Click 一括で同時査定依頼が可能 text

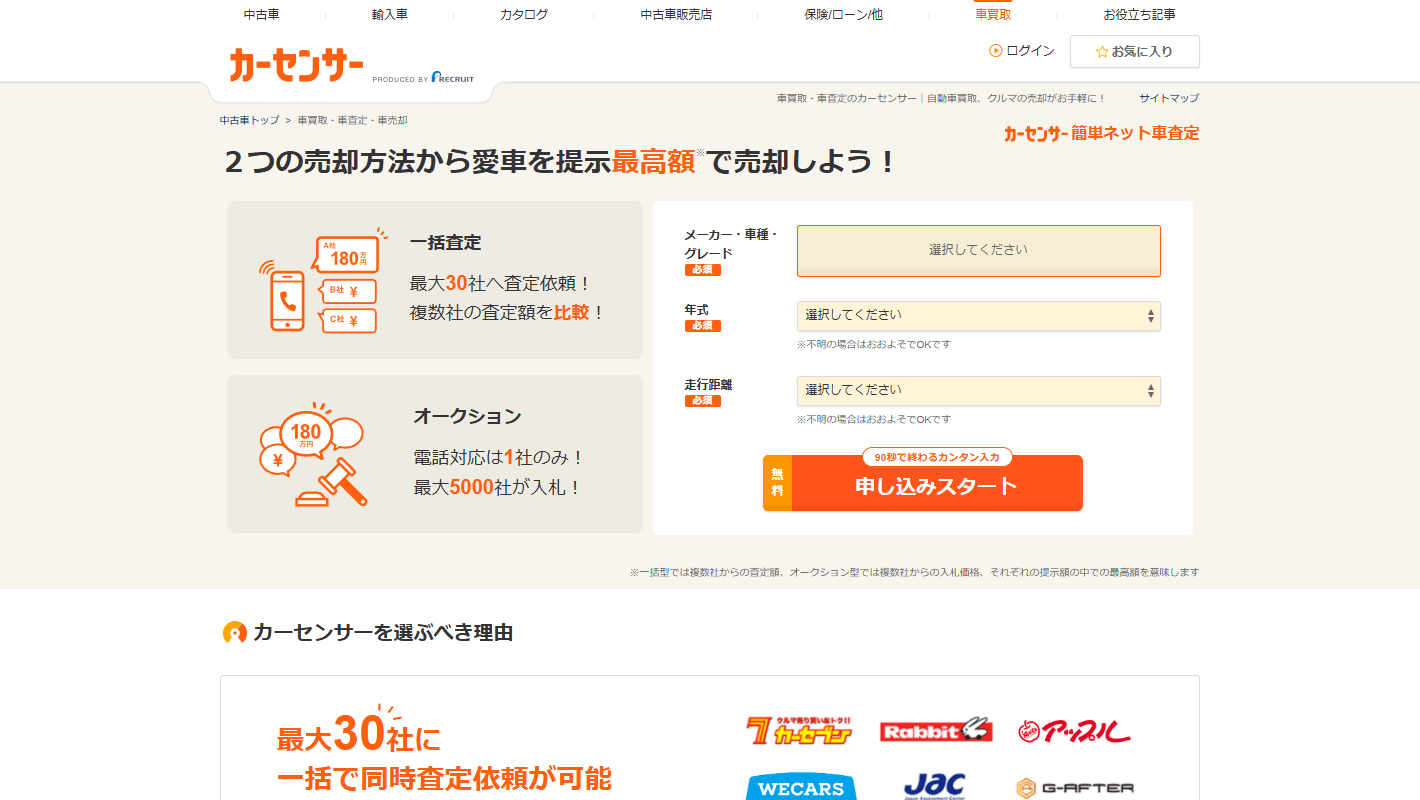(x=444, y=778)
